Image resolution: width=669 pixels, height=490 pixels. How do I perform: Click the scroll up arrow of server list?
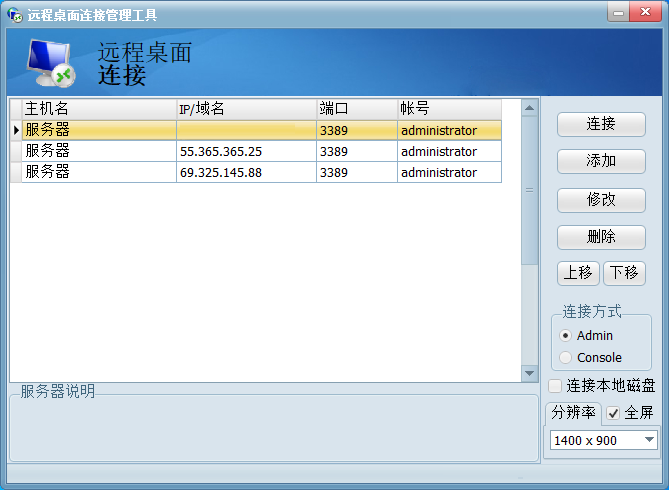tap(530, 106)
